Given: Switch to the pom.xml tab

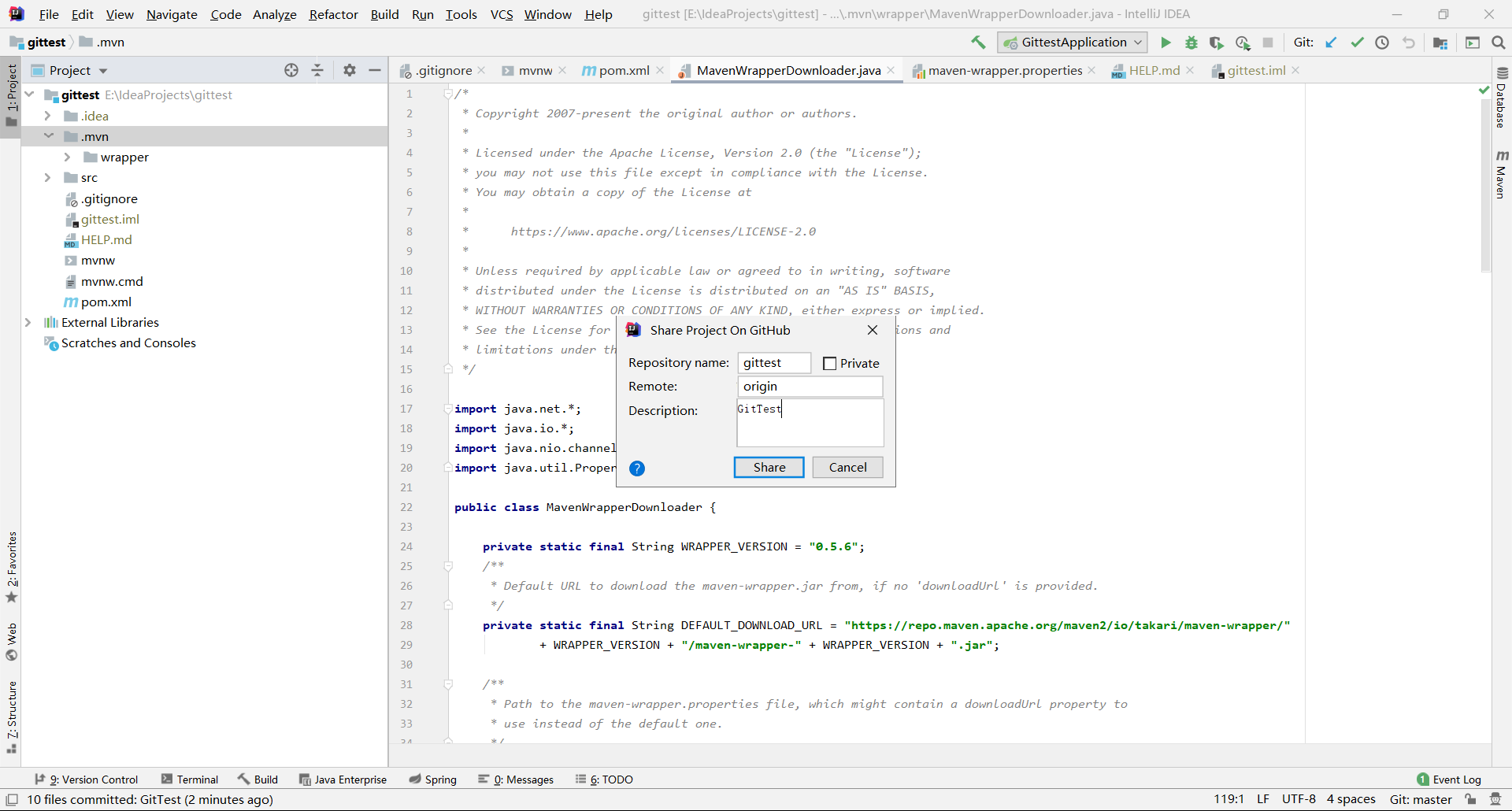Looking at the screenshot, I should tap(624, 70).
